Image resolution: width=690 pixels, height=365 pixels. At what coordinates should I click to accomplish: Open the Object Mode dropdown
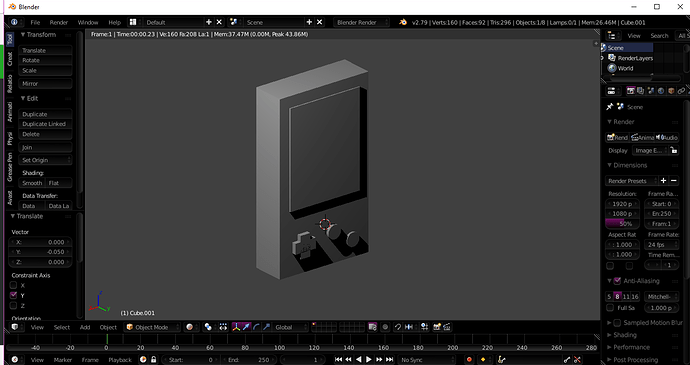click(152, 327)
